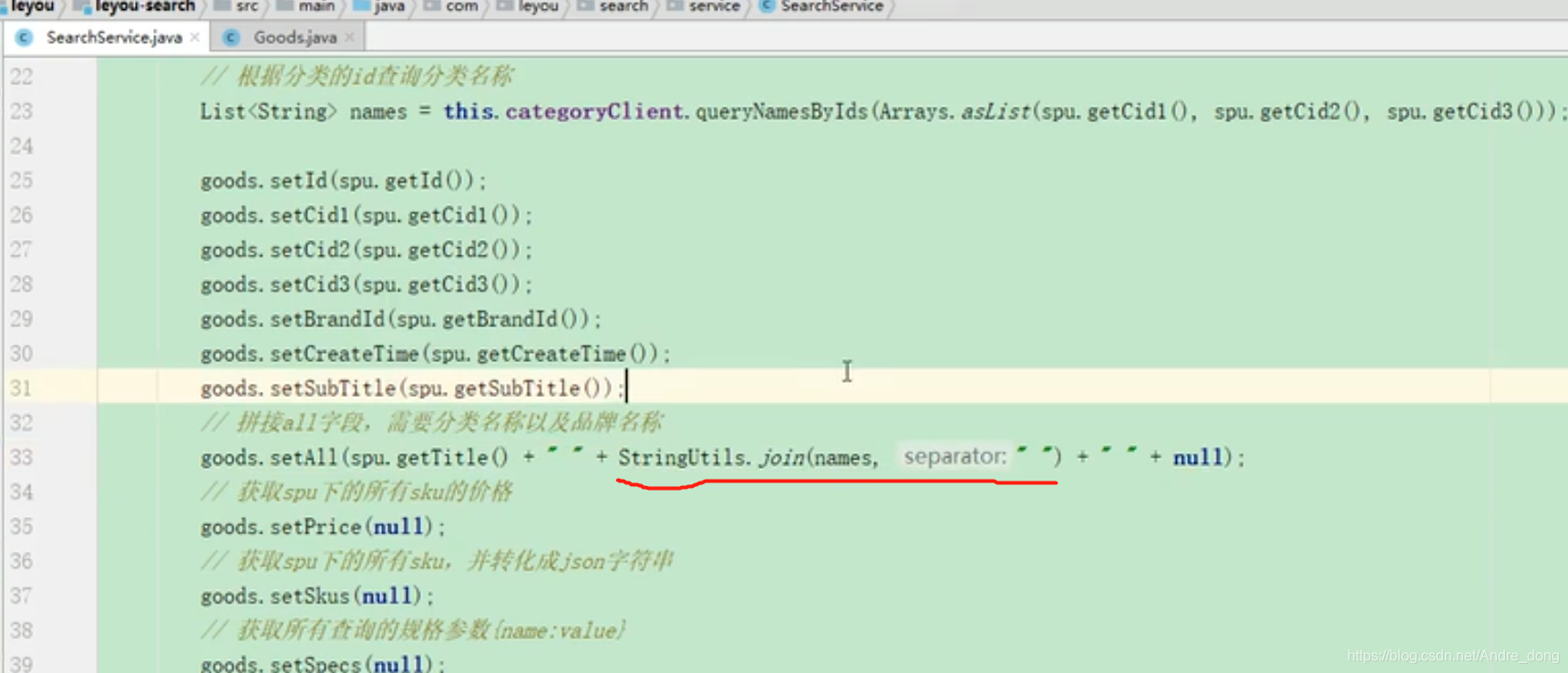Viewport: 1568px width, 673px height.
Task: Click goods.setCid1 statement
Action: [366, 215]
